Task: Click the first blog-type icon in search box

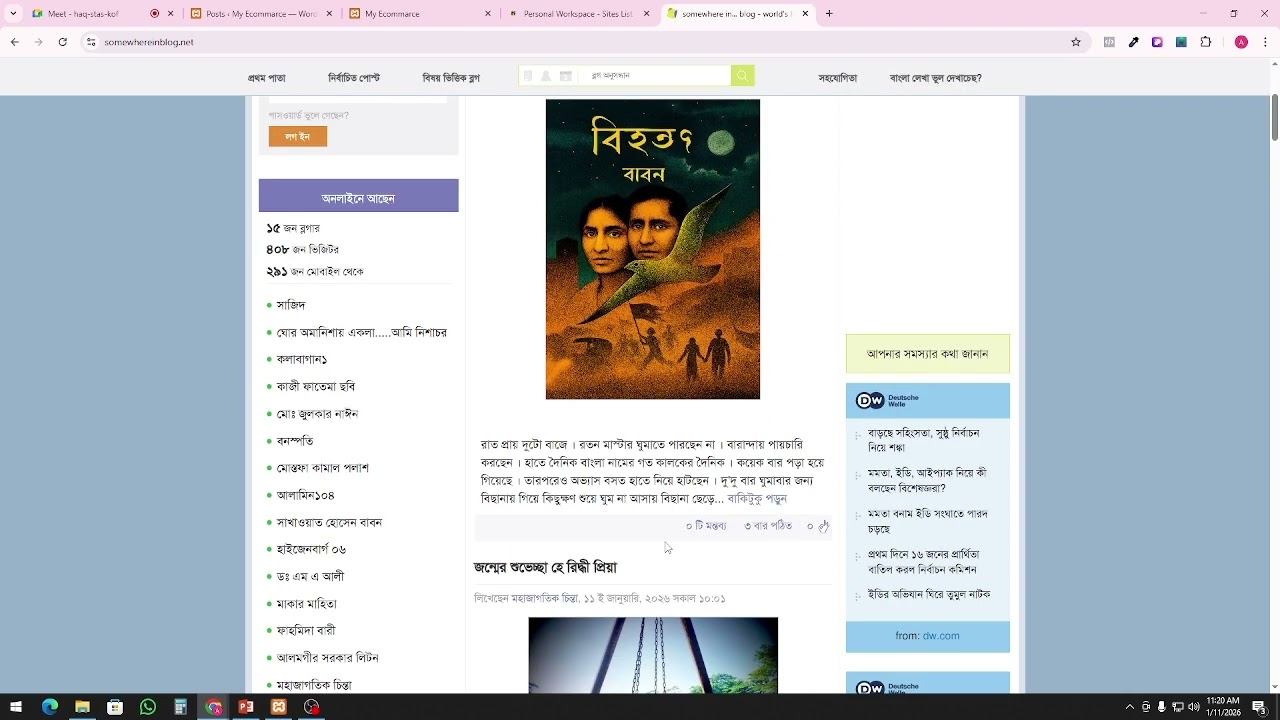Action: click(528, 76)
